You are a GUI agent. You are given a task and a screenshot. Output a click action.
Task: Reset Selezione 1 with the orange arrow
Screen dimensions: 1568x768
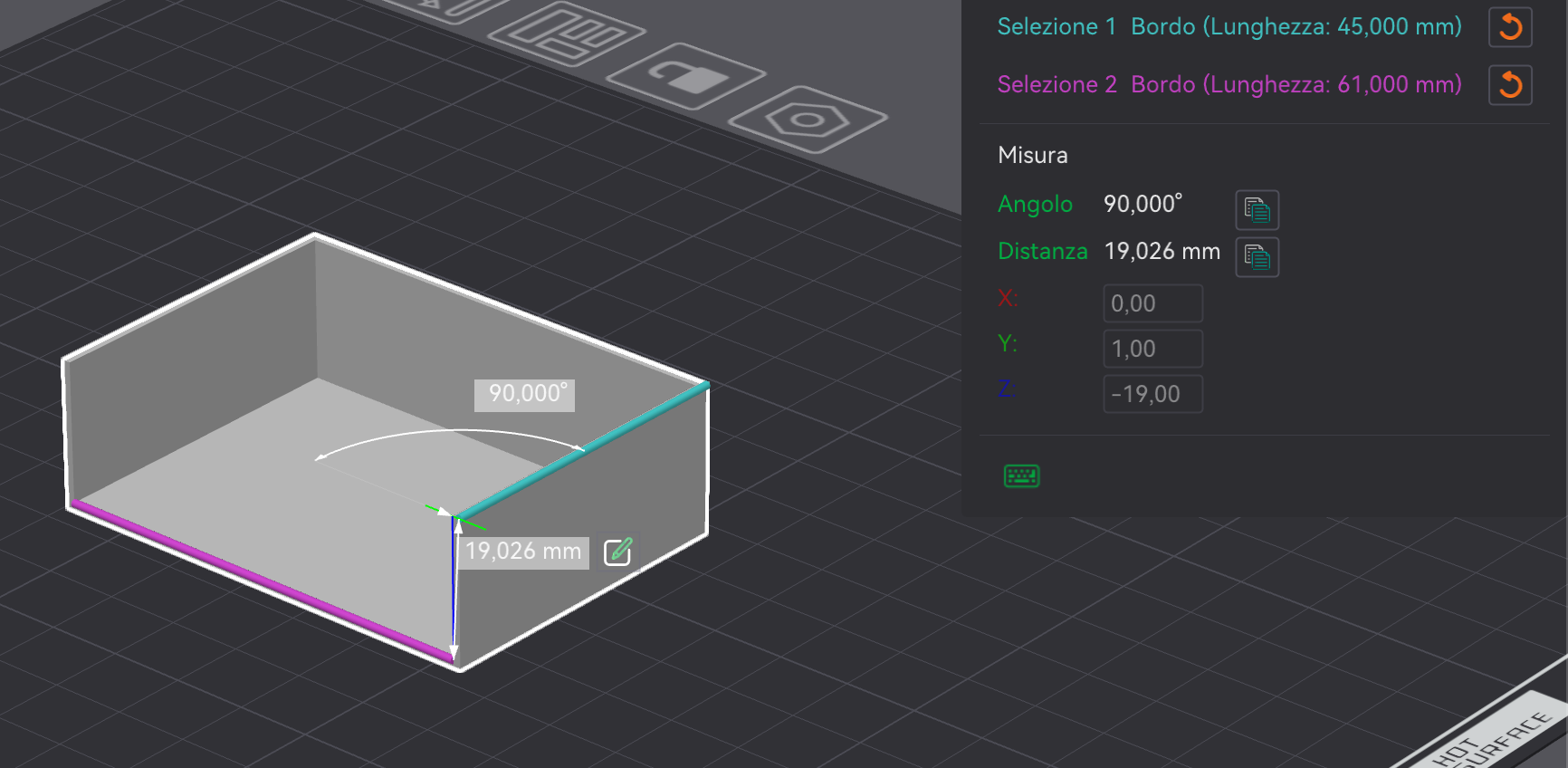[1510, 27]
